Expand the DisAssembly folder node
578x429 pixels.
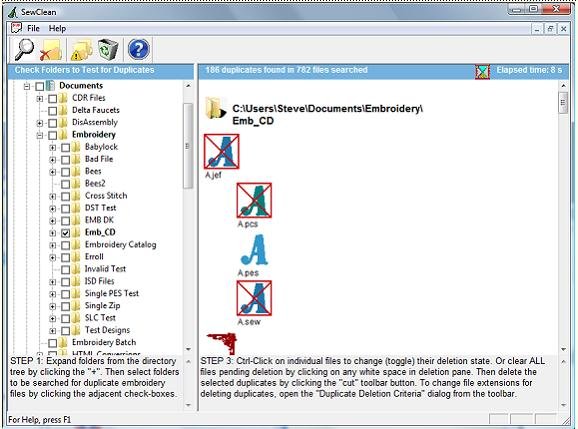click(40, 123)
